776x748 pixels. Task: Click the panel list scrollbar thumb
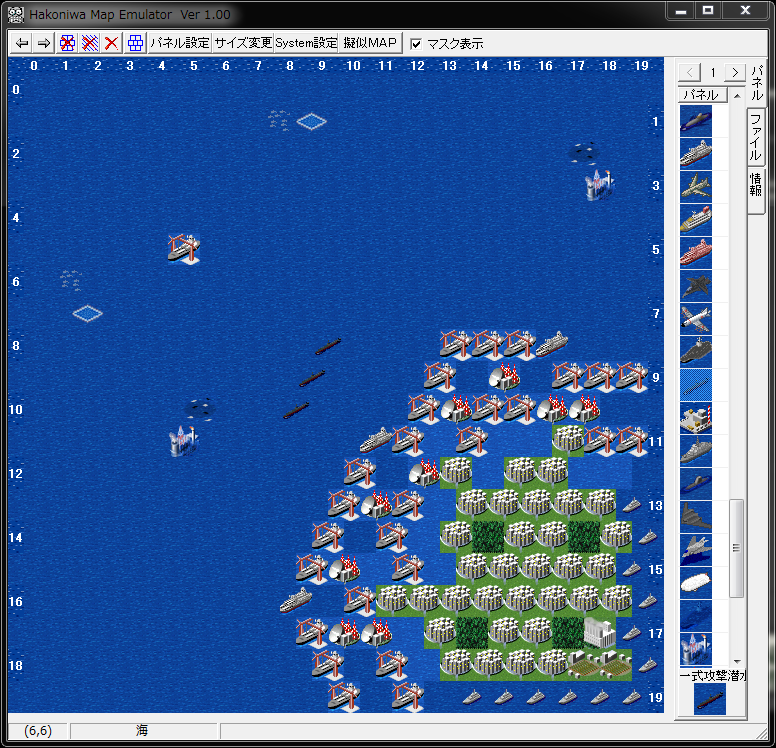coord(736,548)
